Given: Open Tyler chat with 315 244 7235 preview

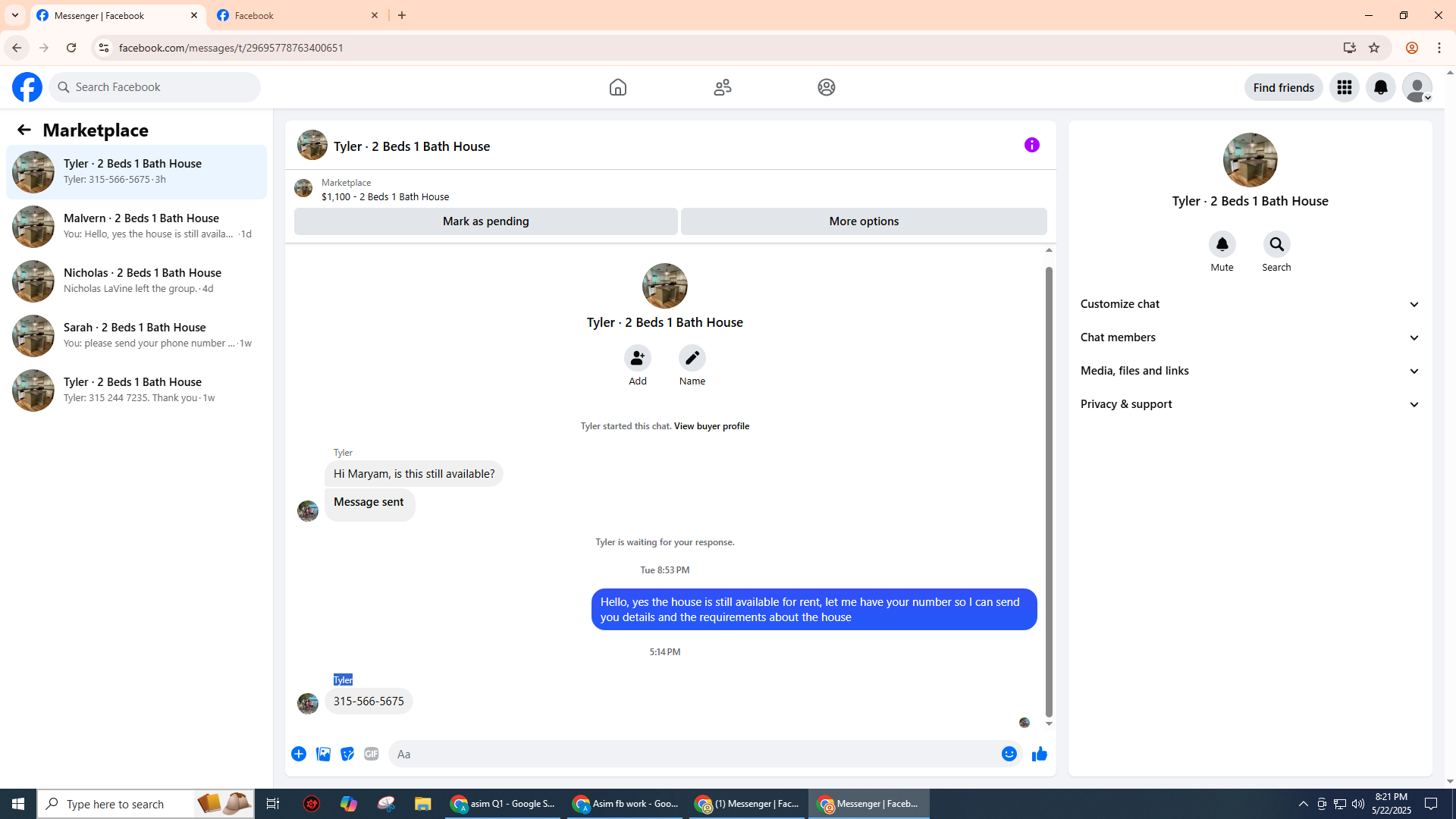Looking at the screenshot, I should point(136,391).
